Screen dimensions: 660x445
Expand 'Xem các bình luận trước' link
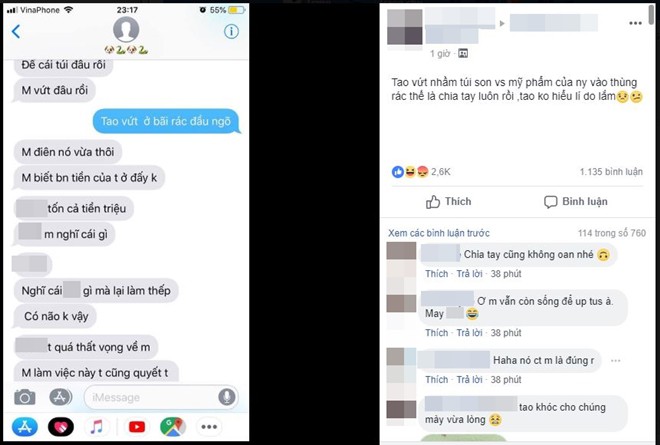[439, 233]
